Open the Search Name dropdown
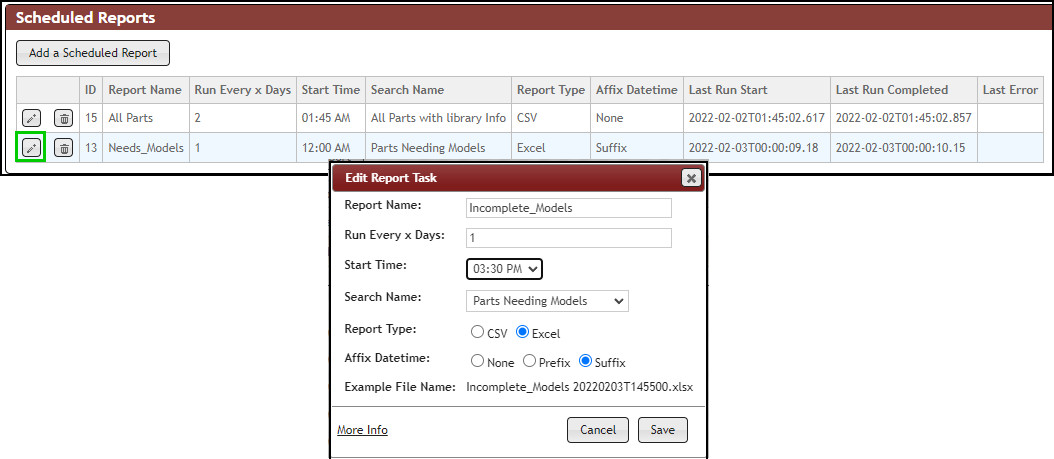Screen dimensions: 1054x459 click(547, 301)
